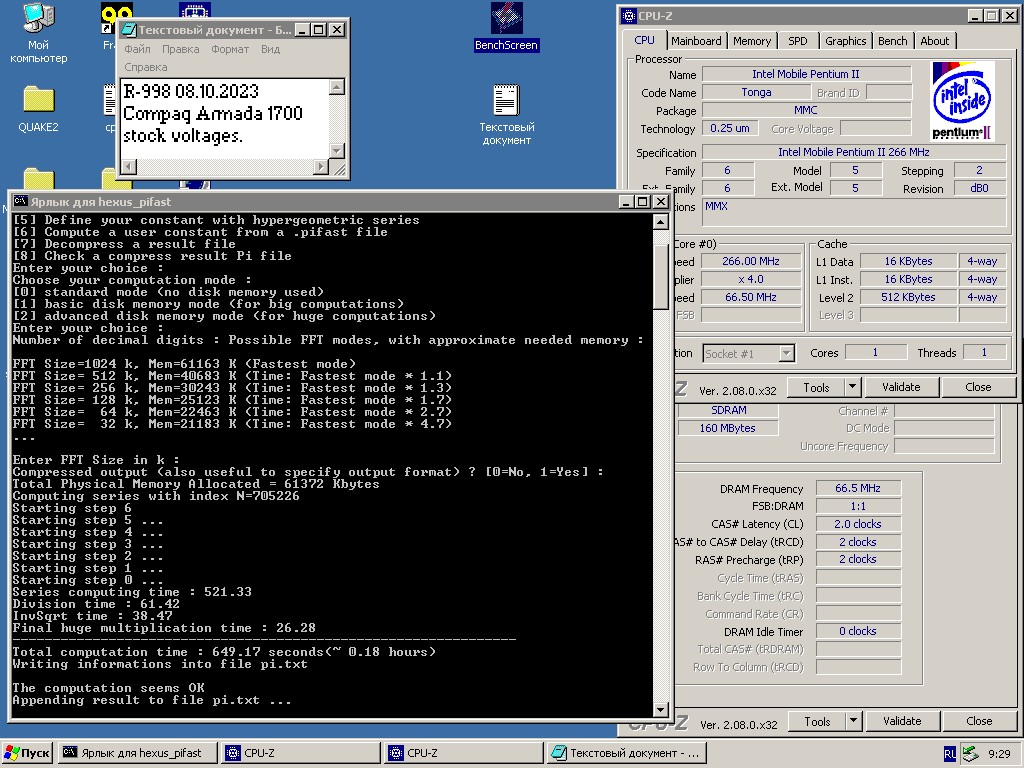
Task: Click the Intel Inside Pentium II logo
Action: 963,101
